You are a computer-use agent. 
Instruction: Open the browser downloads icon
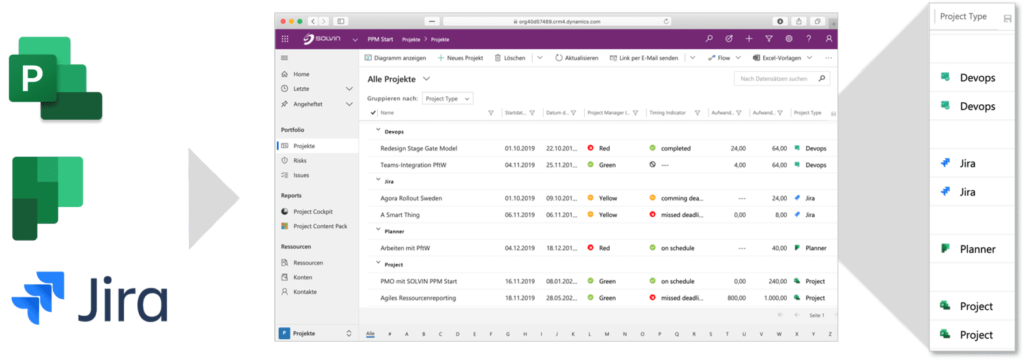click(x=780, y=22)
